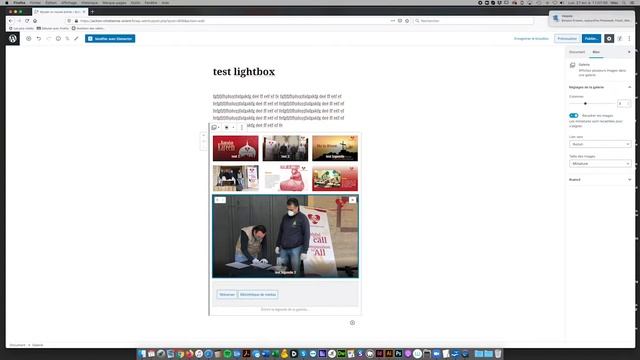Click move image arrows on selected image
The height and width of the screenshot is (360, 640).
coord(220,200)
